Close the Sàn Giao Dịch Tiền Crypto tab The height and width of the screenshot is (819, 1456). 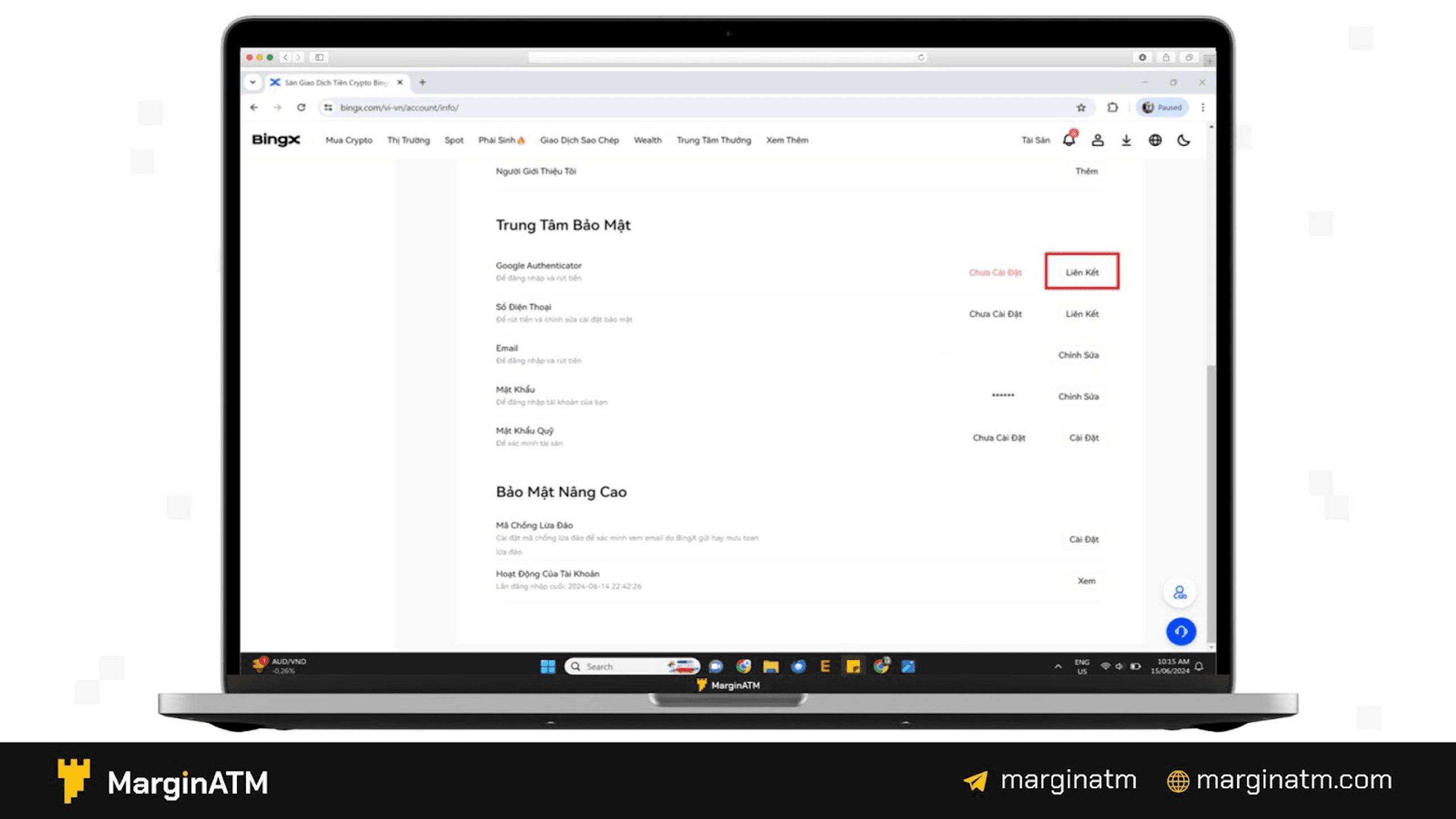point(400,82)
